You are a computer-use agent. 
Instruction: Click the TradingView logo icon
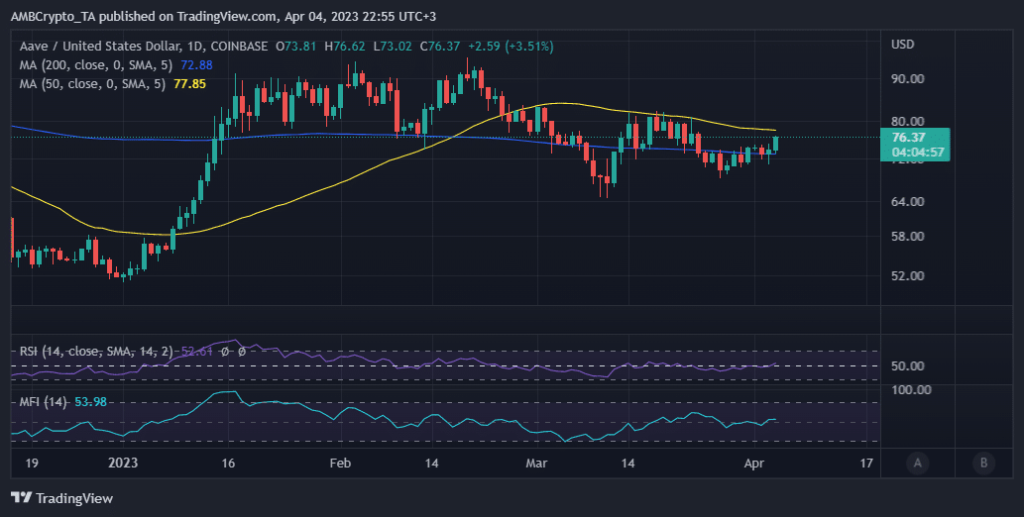[21, 497]
